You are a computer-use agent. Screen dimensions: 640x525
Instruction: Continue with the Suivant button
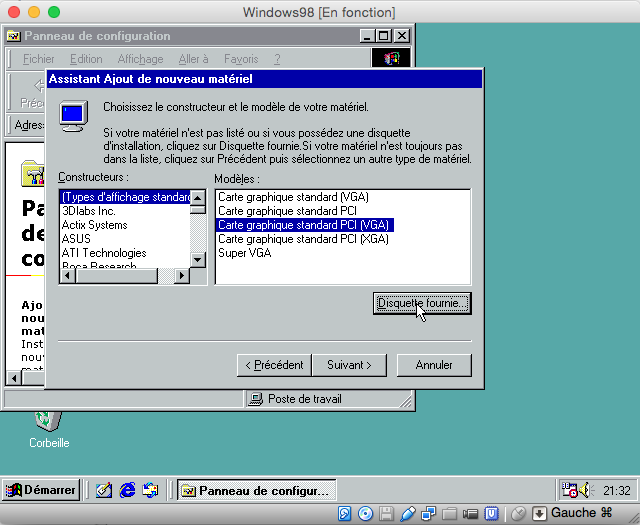(349, 365)
